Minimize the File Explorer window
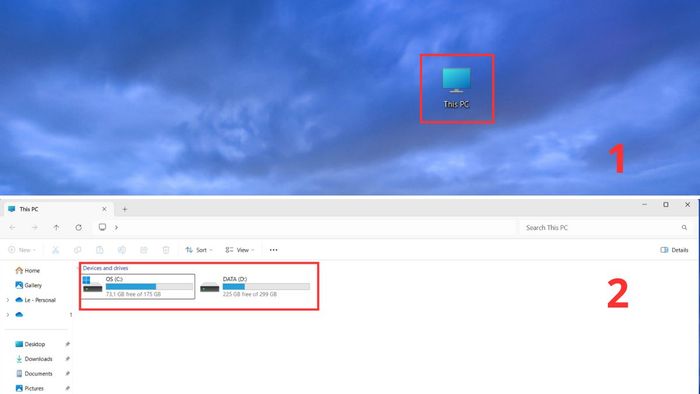The height and width of the screenshot is (394, 700). (x=644, y=204)
